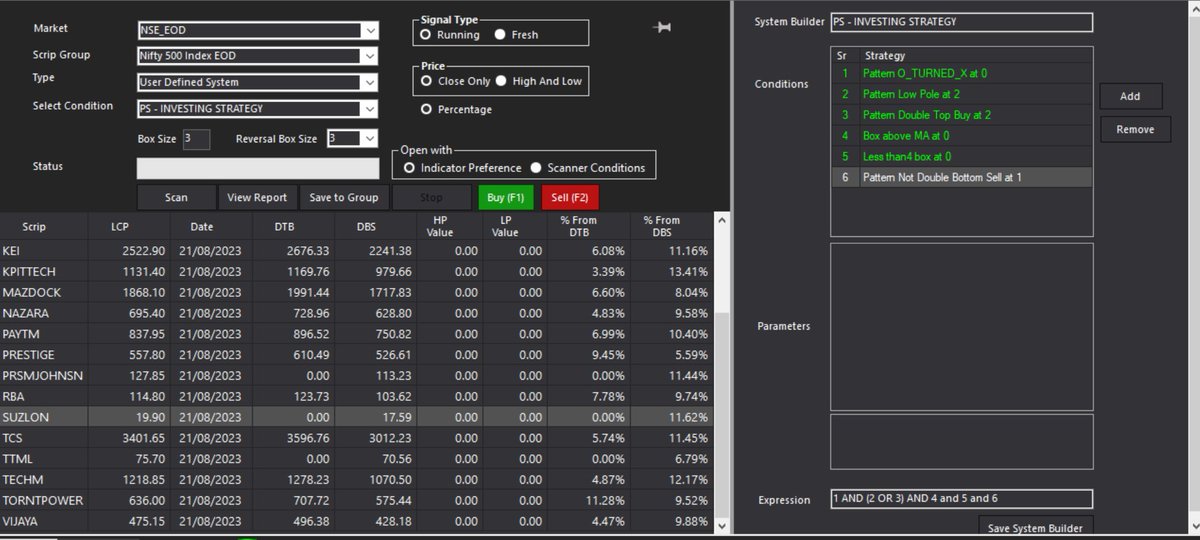Select the TCS scrip row
The height and width of the screenshot is (540, 1200).
click(356, 437)
